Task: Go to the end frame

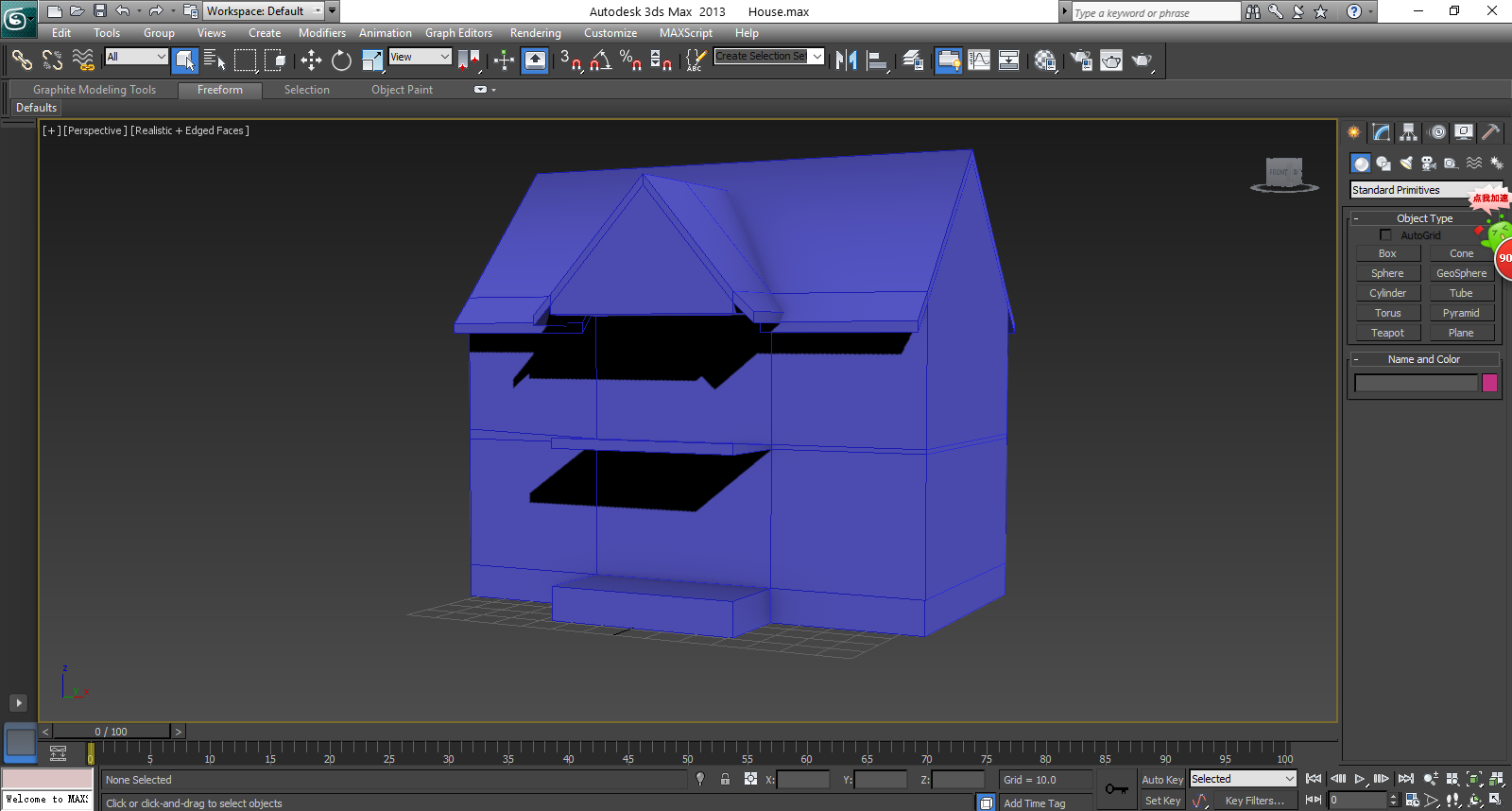Action: click(1406, 779)
